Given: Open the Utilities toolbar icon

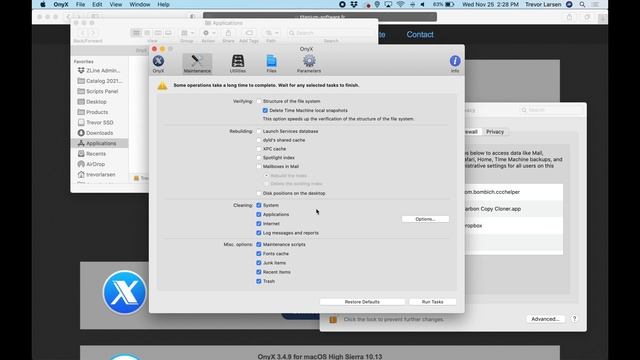Looking at the screenshot, I should click(238, 64).
